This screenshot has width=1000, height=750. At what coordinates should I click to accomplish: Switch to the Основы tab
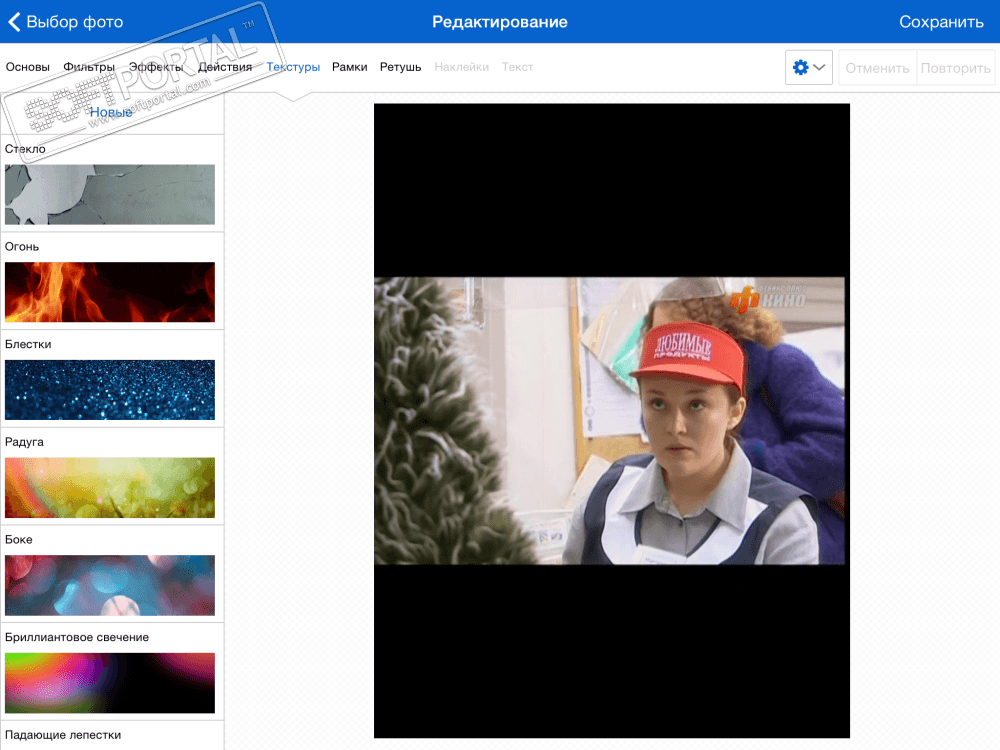(28, 67)
